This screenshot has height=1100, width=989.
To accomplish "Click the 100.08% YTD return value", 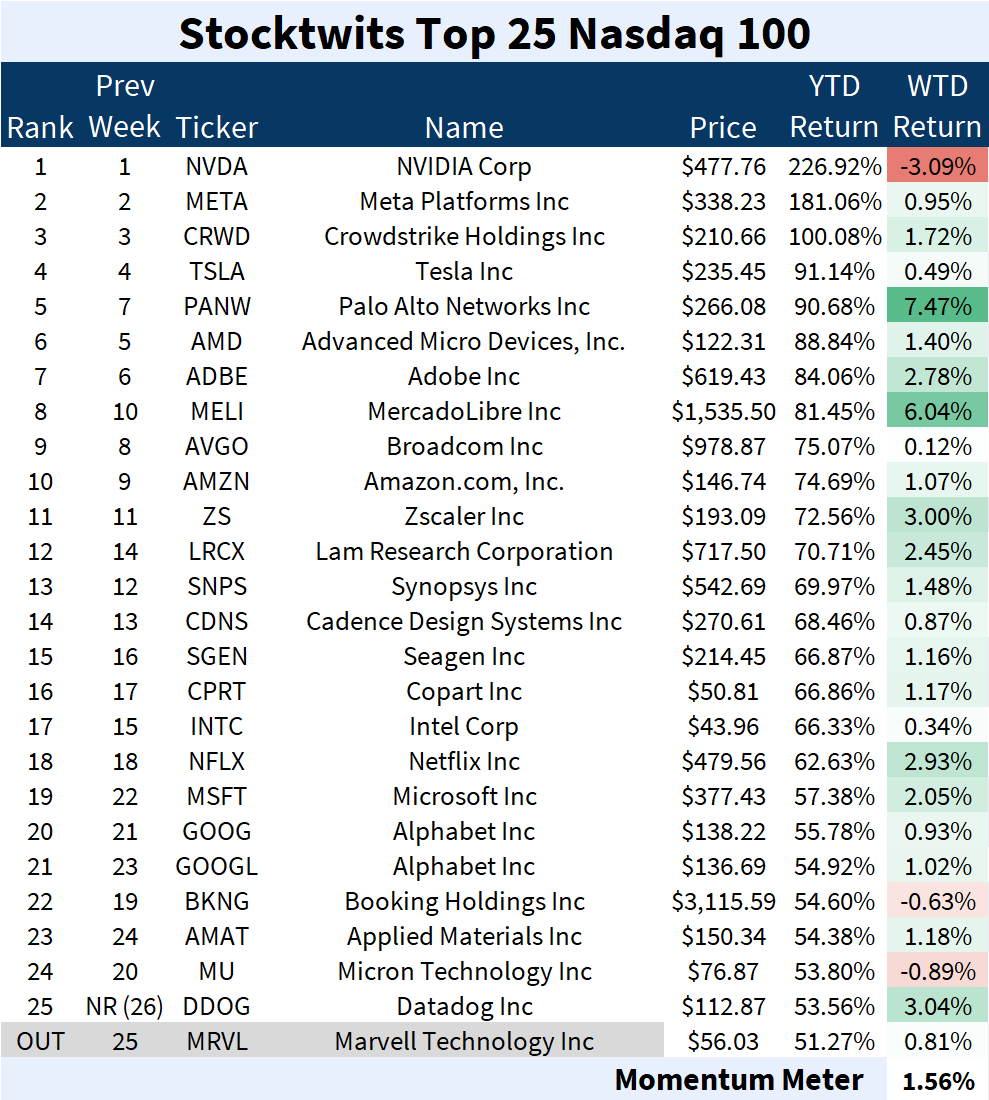I will [x=835, y=236].
